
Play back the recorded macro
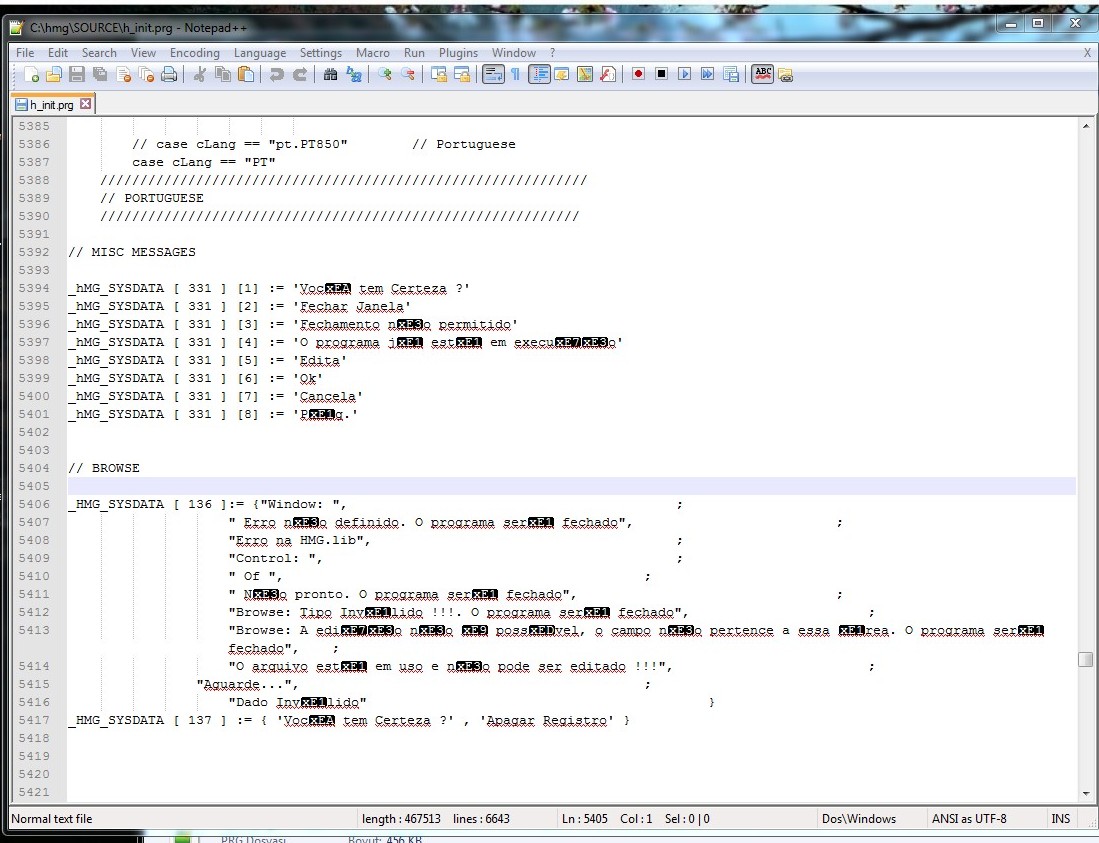coord(683,74)
